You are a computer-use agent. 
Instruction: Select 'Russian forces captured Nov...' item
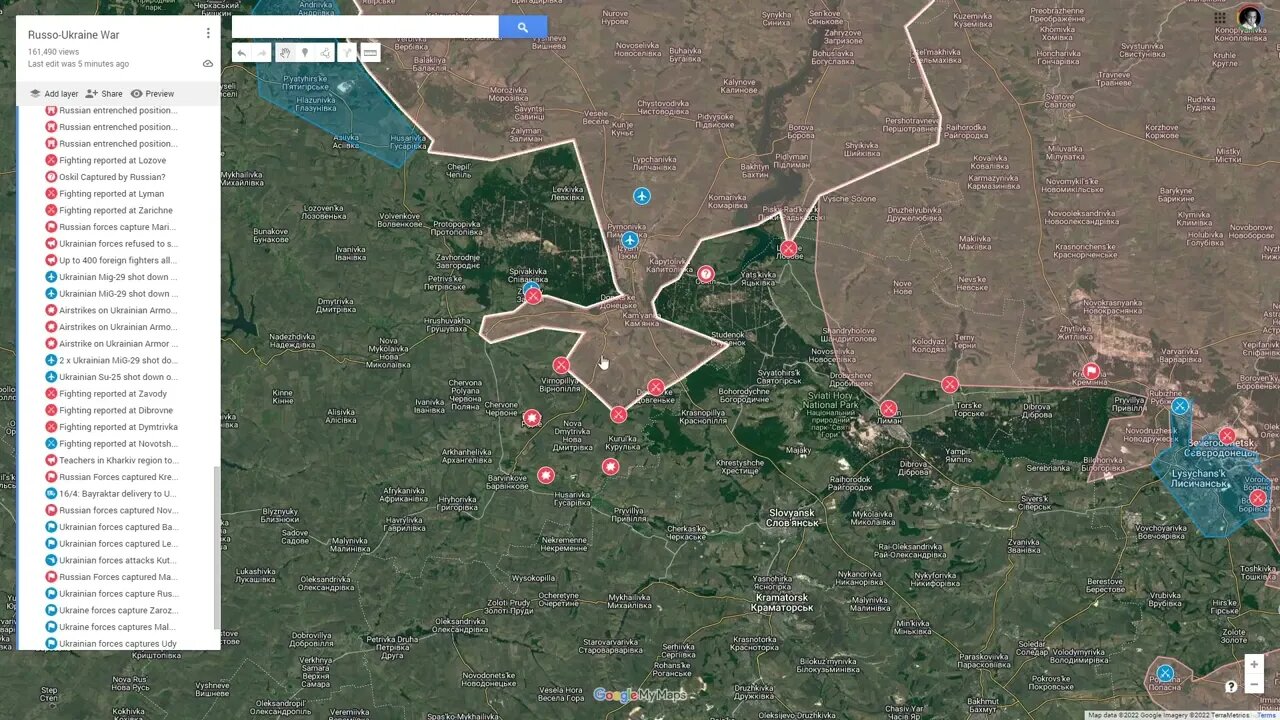point(112,510)
